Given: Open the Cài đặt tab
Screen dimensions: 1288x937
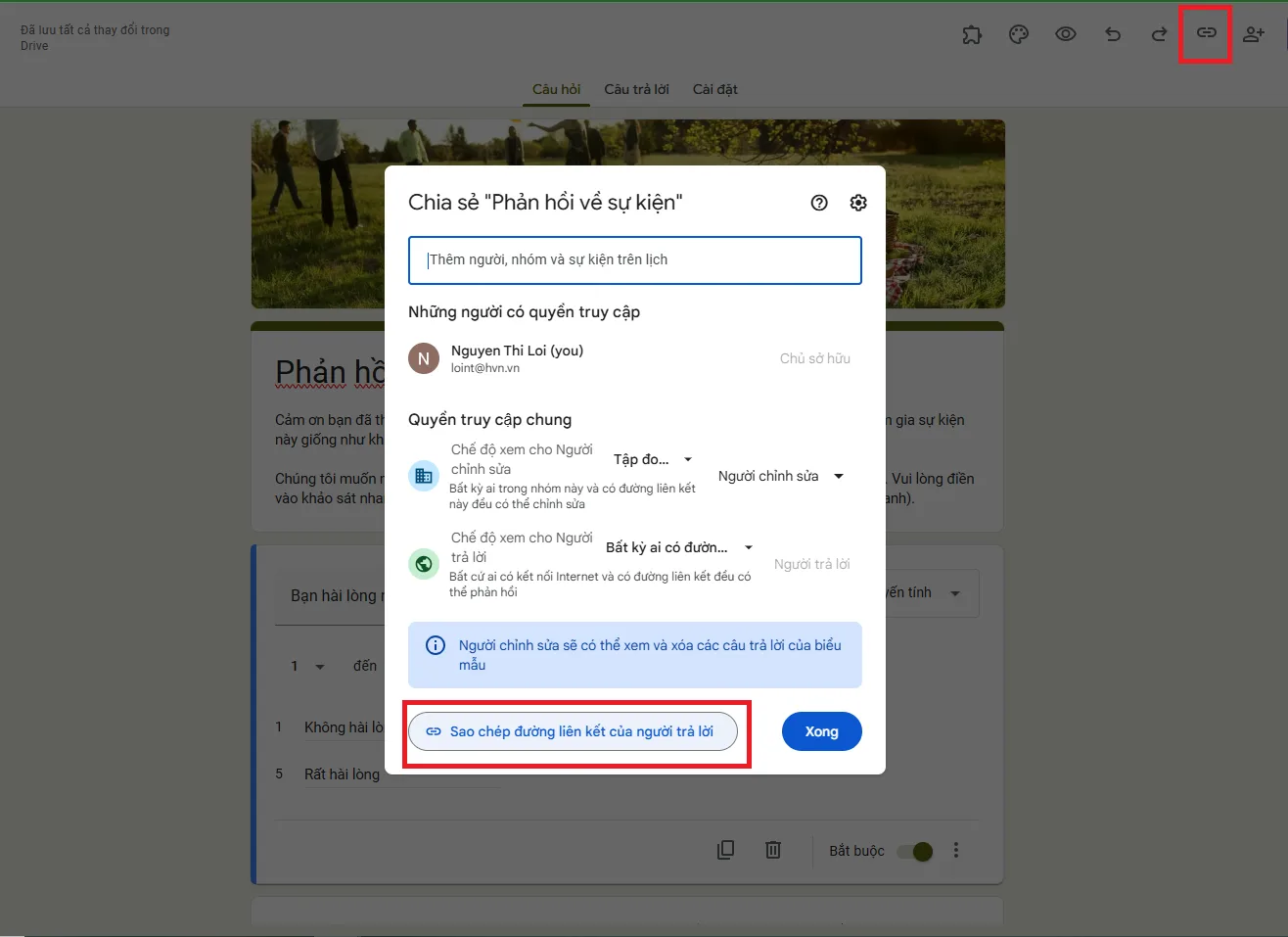Looking at the screenshot, I should (x=714, y=89).
